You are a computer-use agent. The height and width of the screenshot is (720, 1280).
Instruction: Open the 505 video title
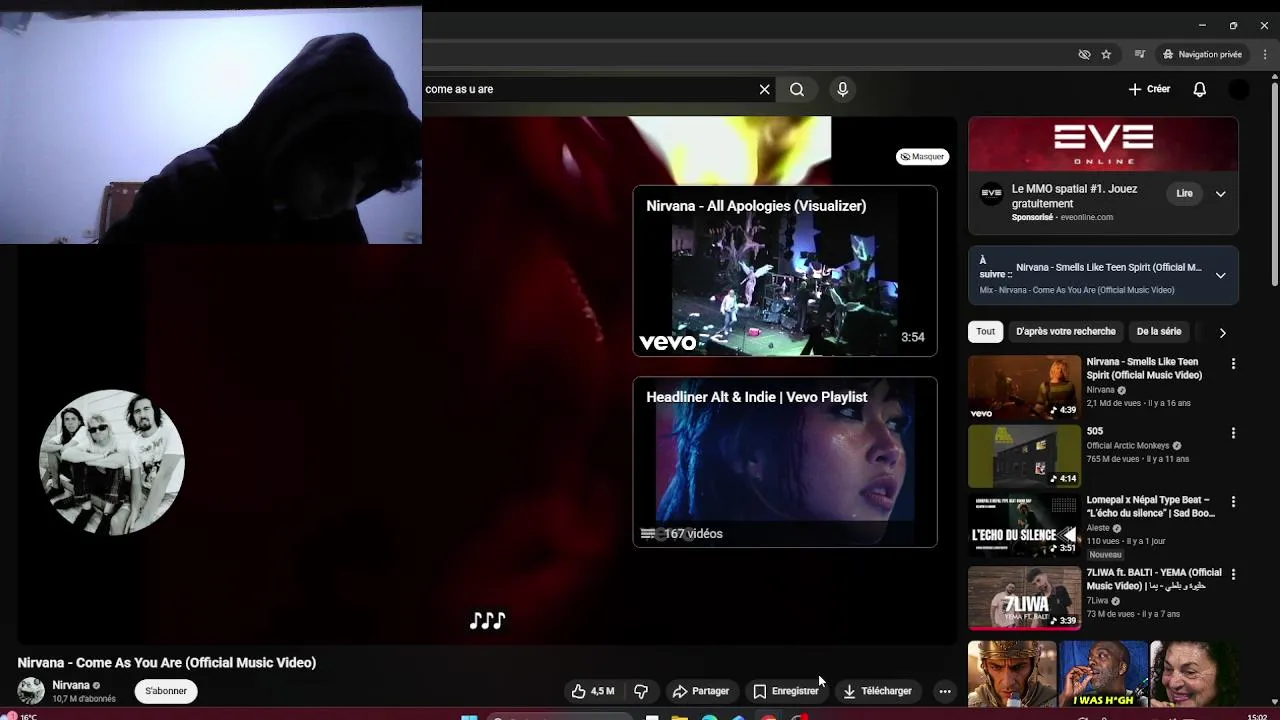click(x=1095, y=431)
